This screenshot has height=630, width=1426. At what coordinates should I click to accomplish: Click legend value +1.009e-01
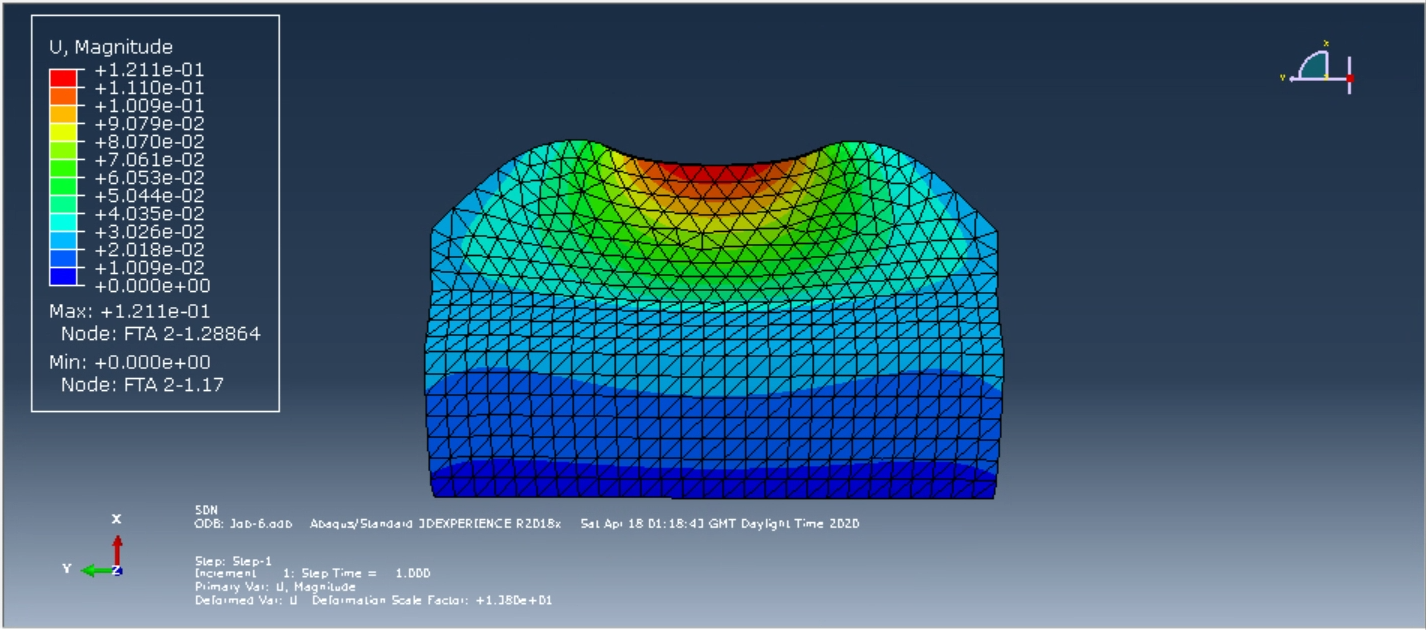(x=149, y=106)
